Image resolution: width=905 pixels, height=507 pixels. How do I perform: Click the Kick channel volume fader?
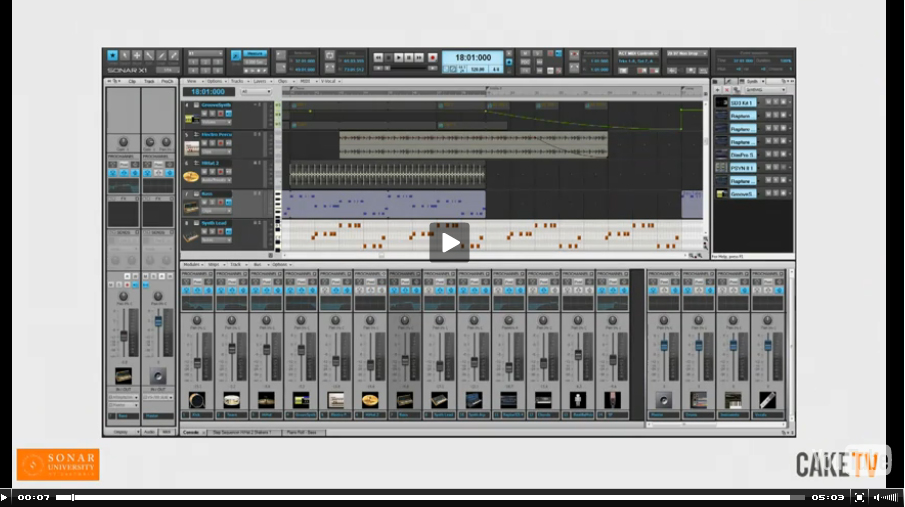pyautogui.click(x=197, y=363)
